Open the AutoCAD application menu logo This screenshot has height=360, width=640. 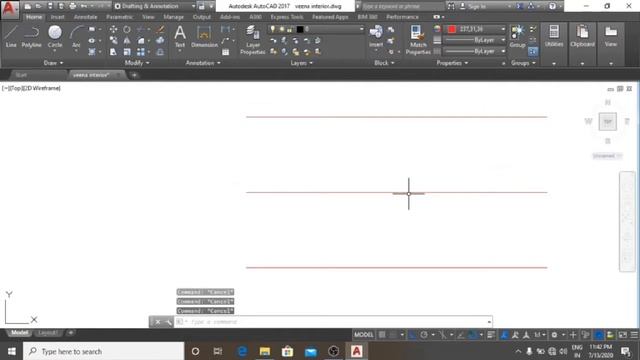click(x=10, y=9)
